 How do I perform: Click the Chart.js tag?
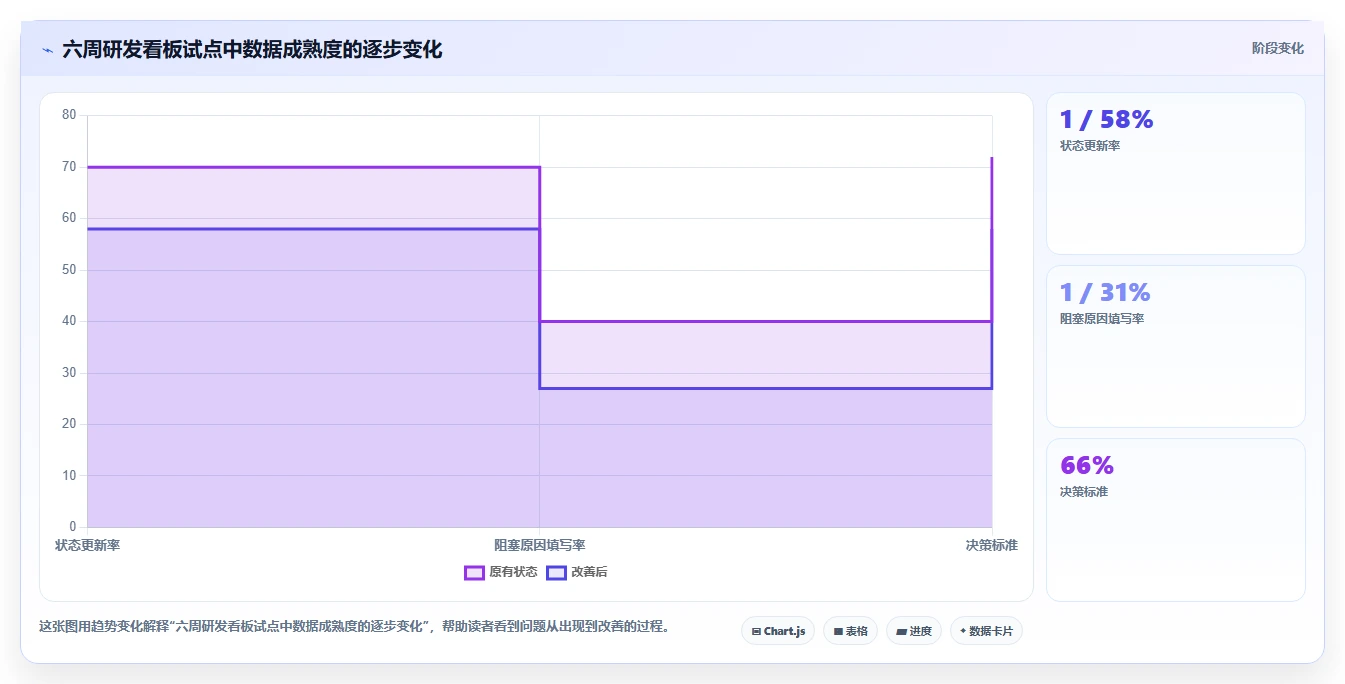click(x=778, y=631)
